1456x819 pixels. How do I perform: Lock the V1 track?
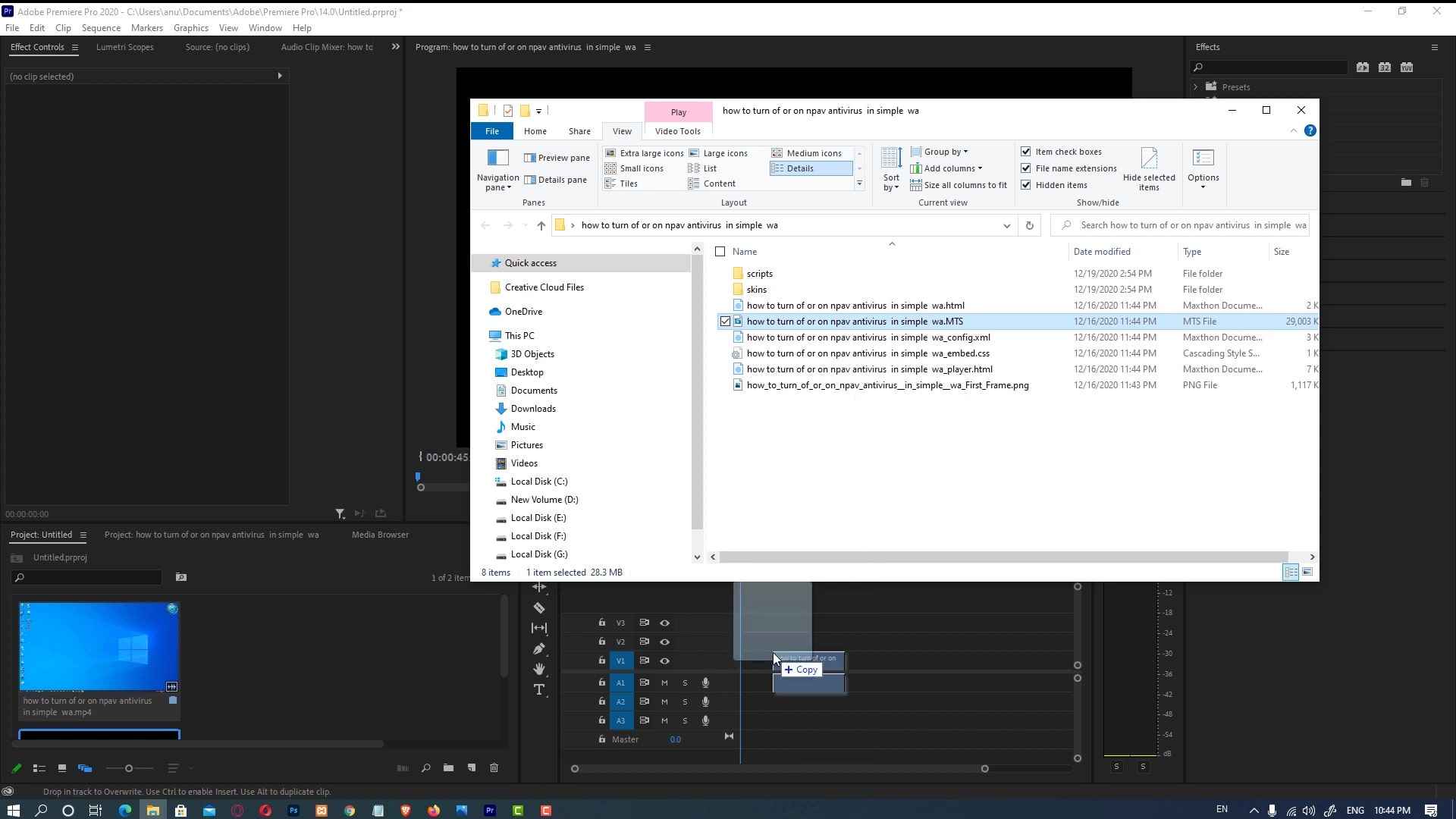point(602,661)
